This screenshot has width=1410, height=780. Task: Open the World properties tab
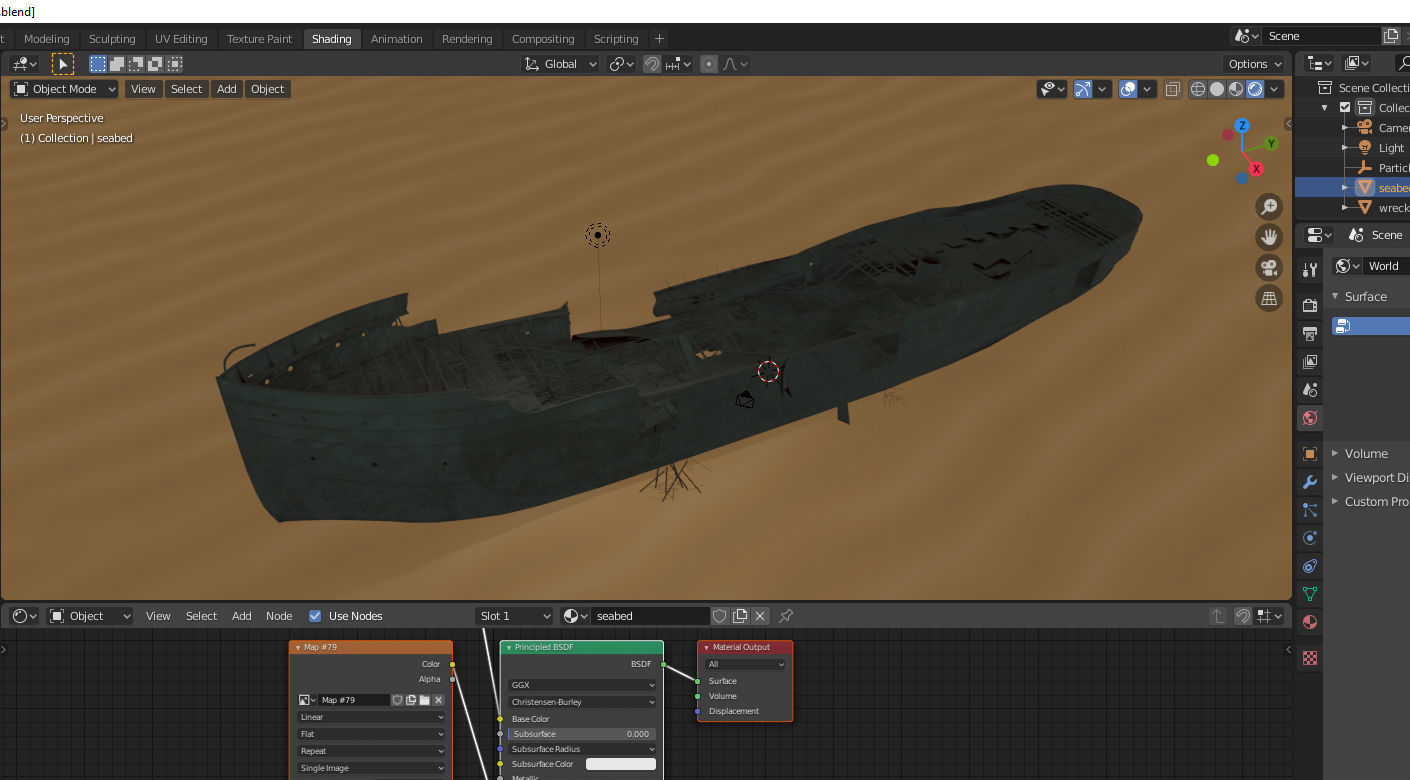pos(1310,418)
